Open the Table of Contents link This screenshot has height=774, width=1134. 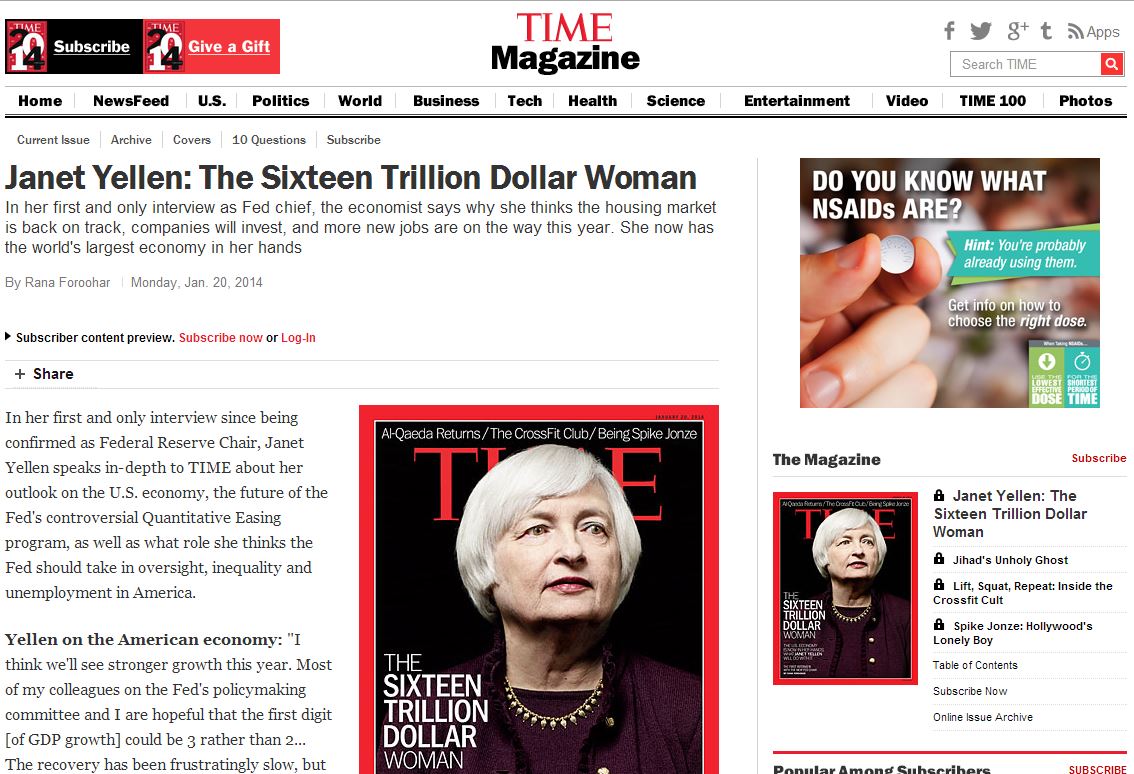975,665
